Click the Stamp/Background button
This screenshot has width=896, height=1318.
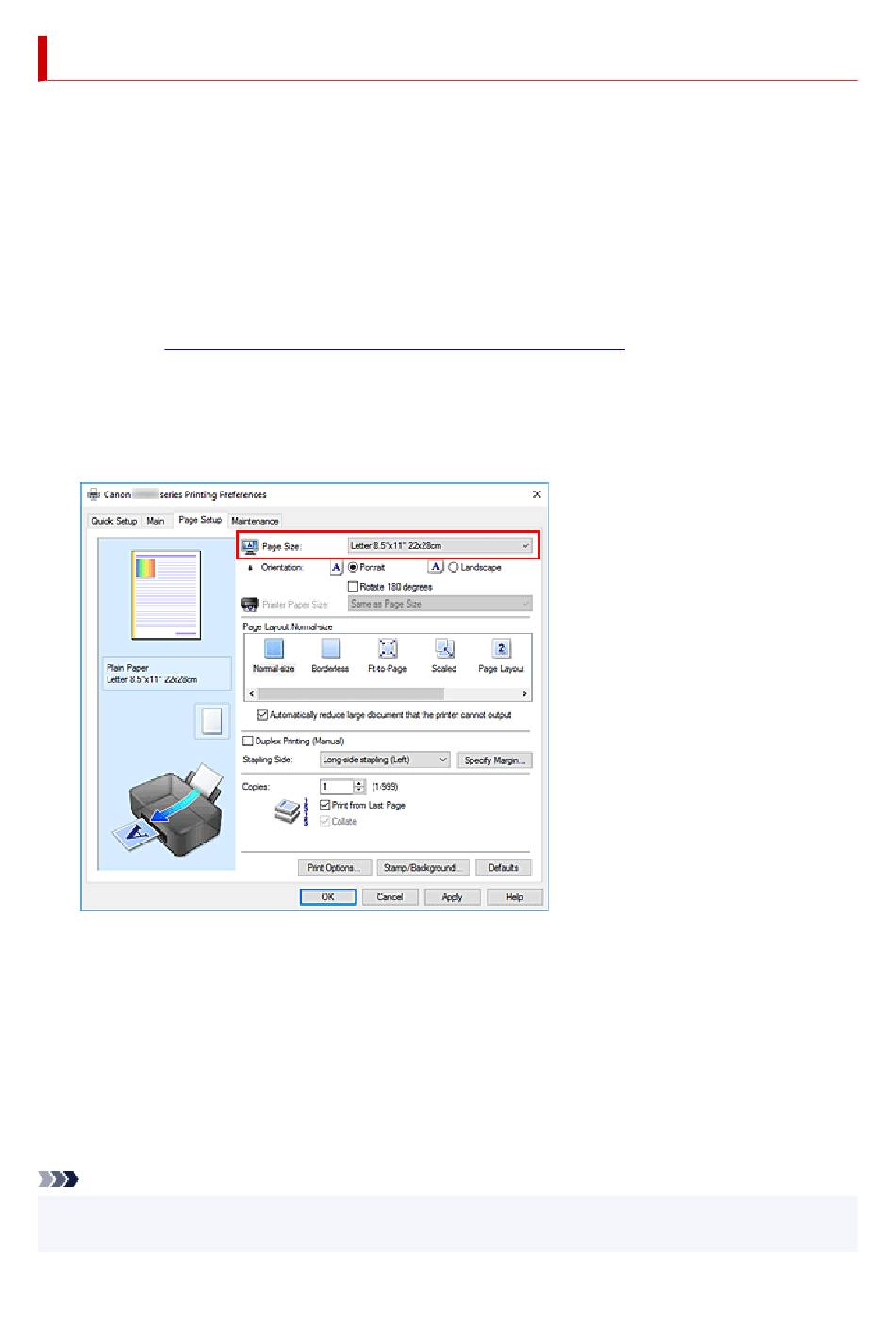(422, 868)
